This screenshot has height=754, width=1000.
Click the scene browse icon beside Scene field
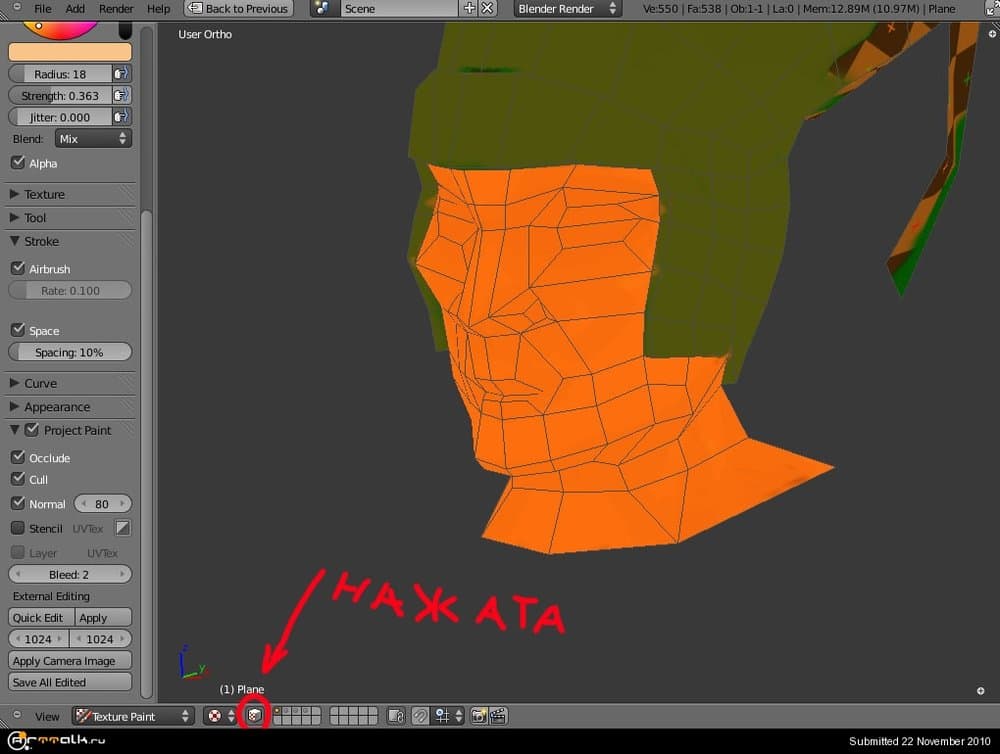[323, 9]
